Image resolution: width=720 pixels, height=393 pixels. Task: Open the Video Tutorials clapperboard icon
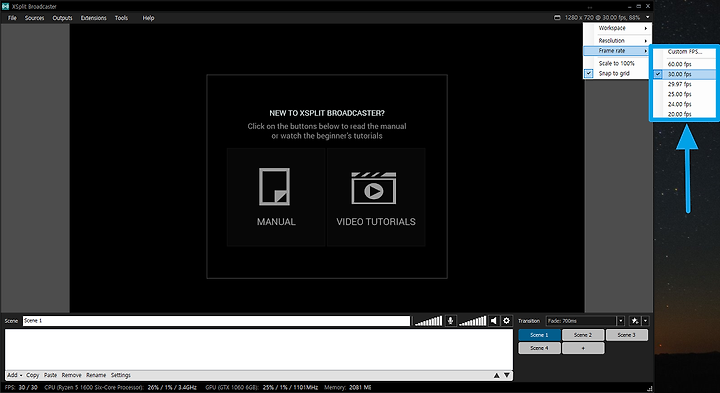[x=374, y=188]
